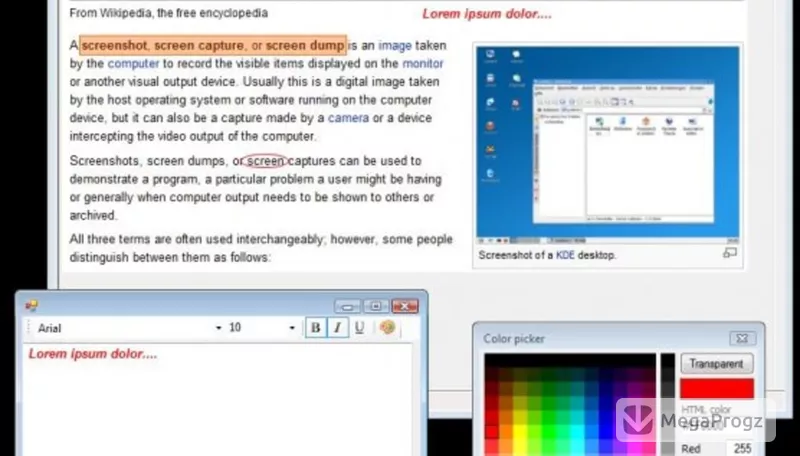Viewport: 800px width, 456px height.
Task: Click the text editor window app icon
Action: [32, 305]
